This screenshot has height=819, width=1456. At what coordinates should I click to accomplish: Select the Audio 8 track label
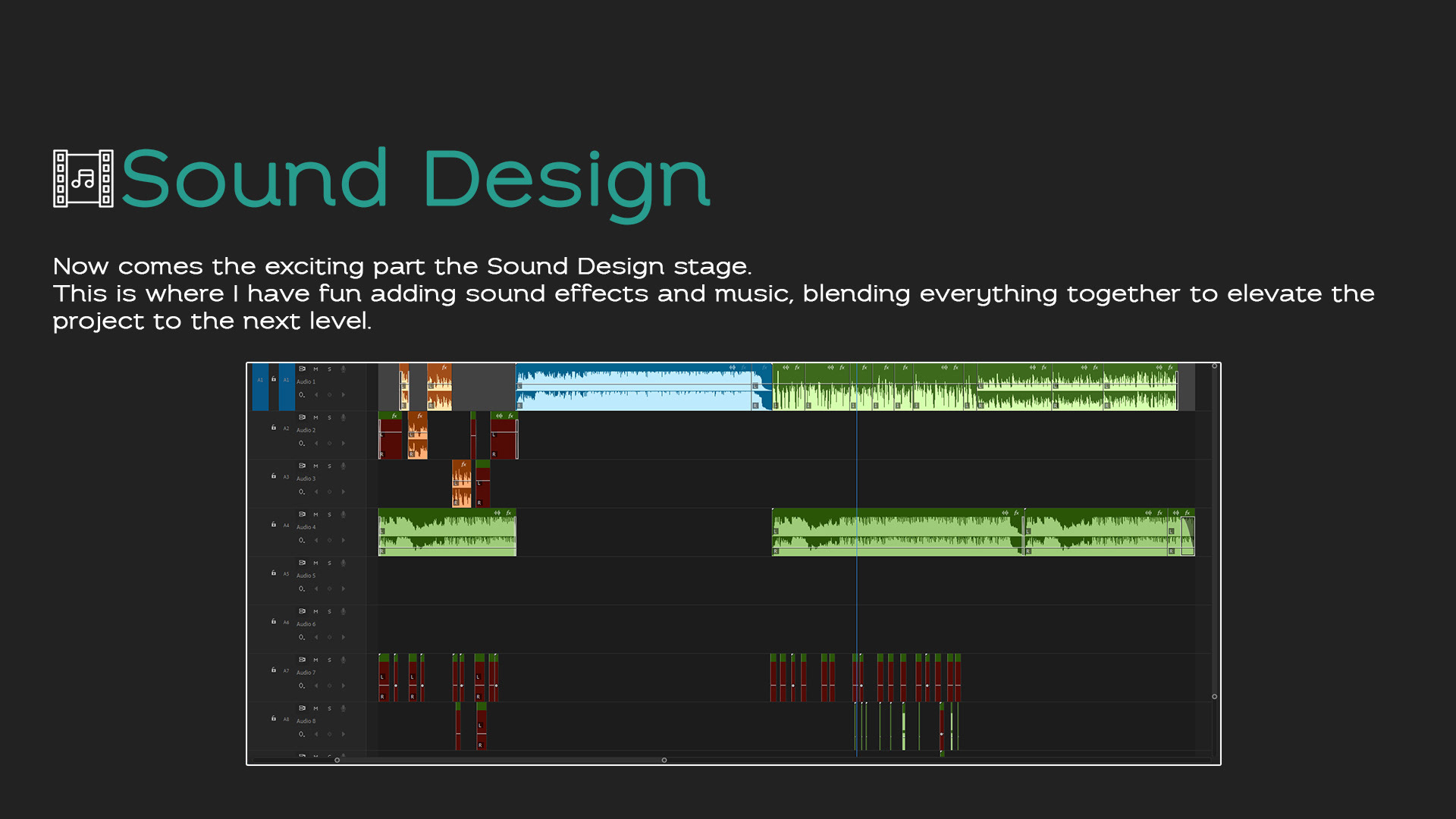[x=306, y=721]
